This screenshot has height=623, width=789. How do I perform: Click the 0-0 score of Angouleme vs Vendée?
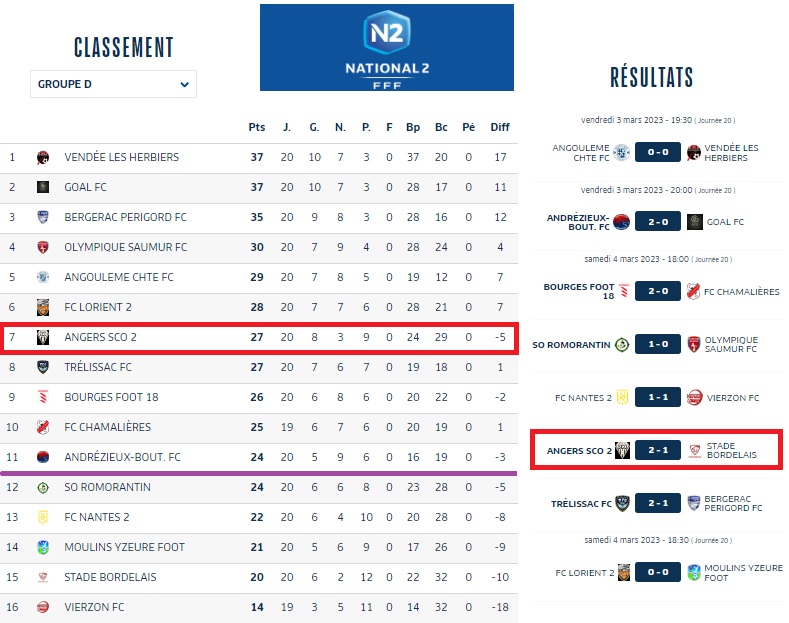pos(658,152)
